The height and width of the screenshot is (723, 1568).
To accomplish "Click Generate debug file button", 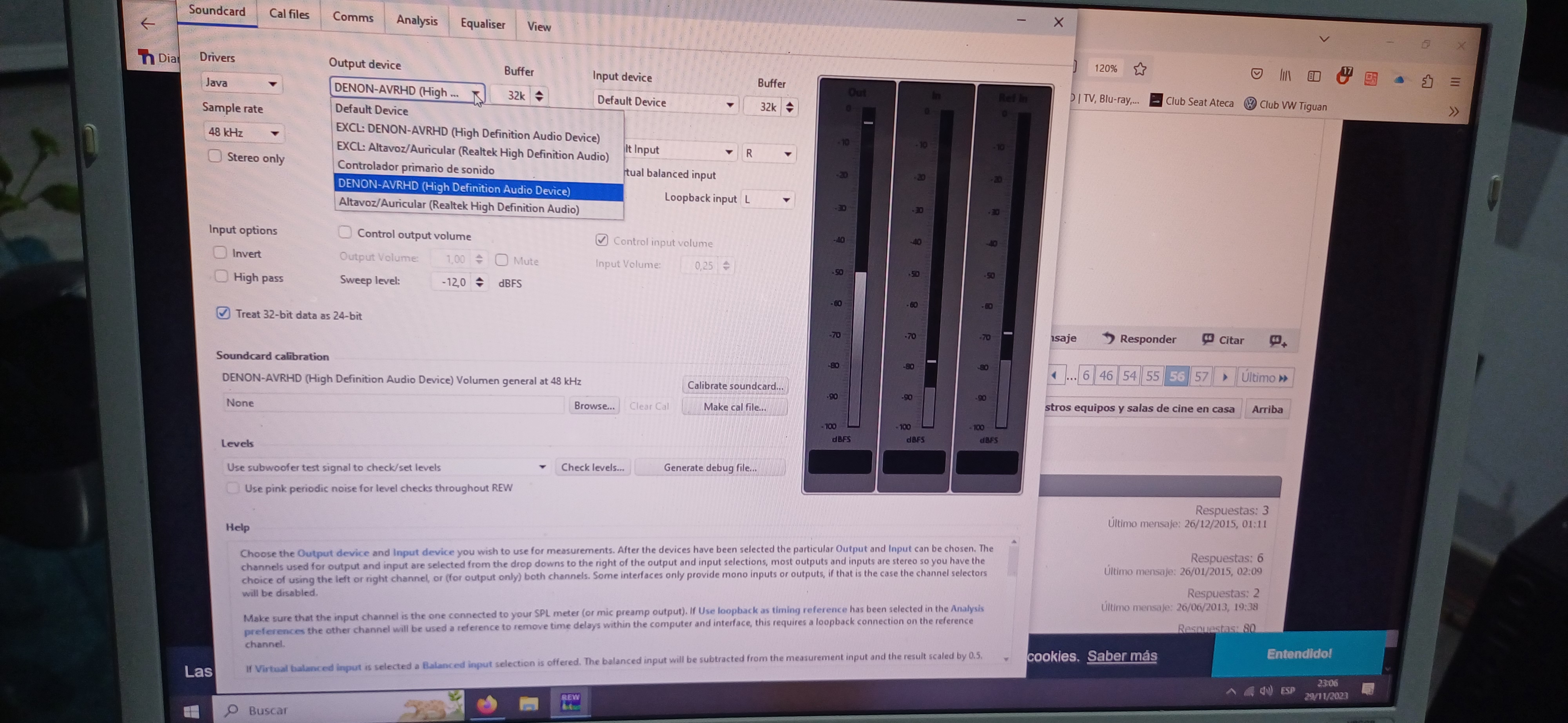I will pyautogui.click(x=710, y=467).
